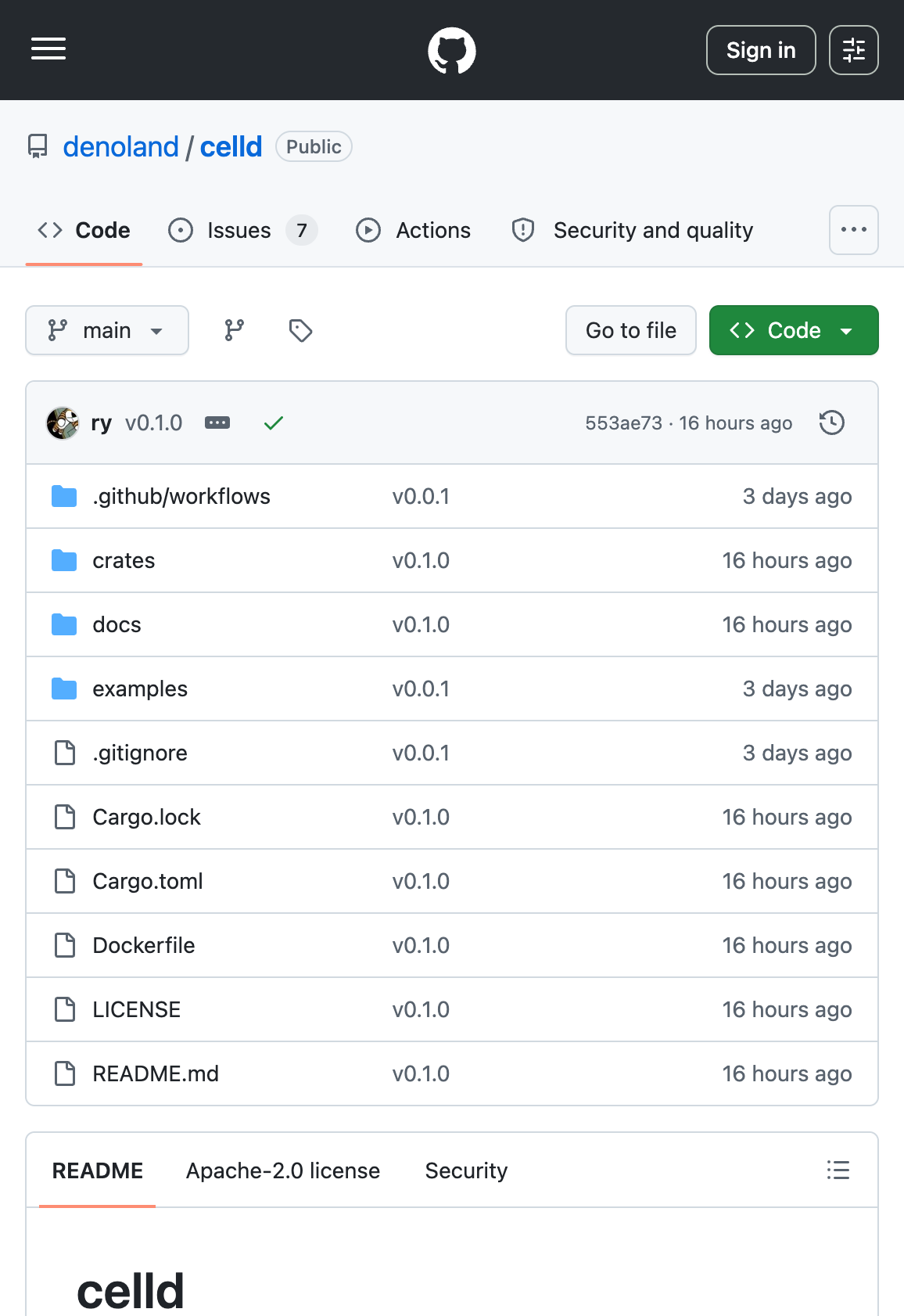Click folder icon beside docs
The width and height of the screenshot is (904, 1316).
[64, 624]
